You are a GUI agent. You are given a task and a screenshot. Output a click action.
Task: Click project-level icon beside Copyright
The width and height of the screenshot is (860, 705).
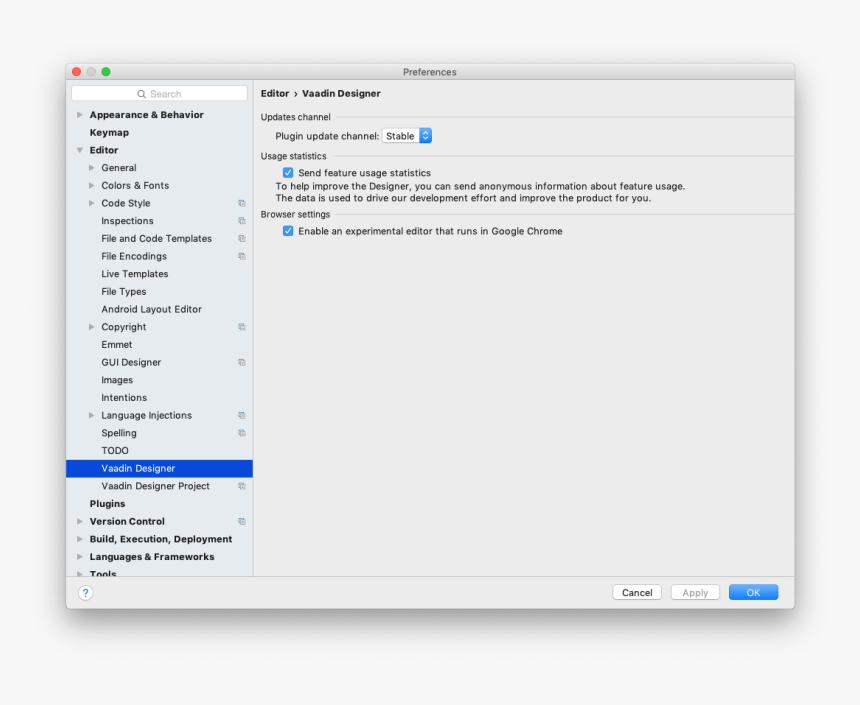[x=241, y=327]
